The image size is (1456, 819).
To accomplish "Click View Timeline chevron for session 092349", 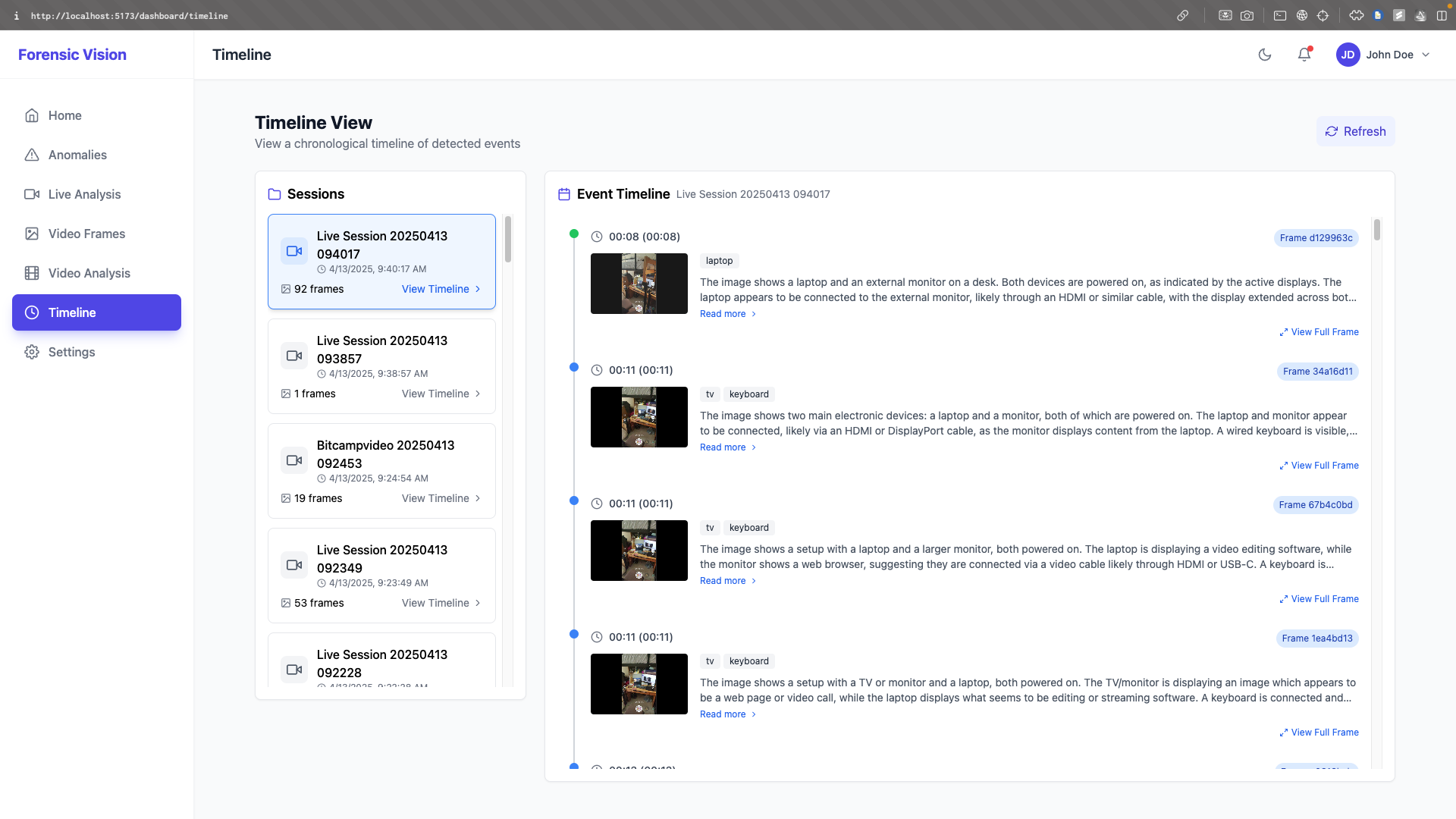I will tap(478, 603).
